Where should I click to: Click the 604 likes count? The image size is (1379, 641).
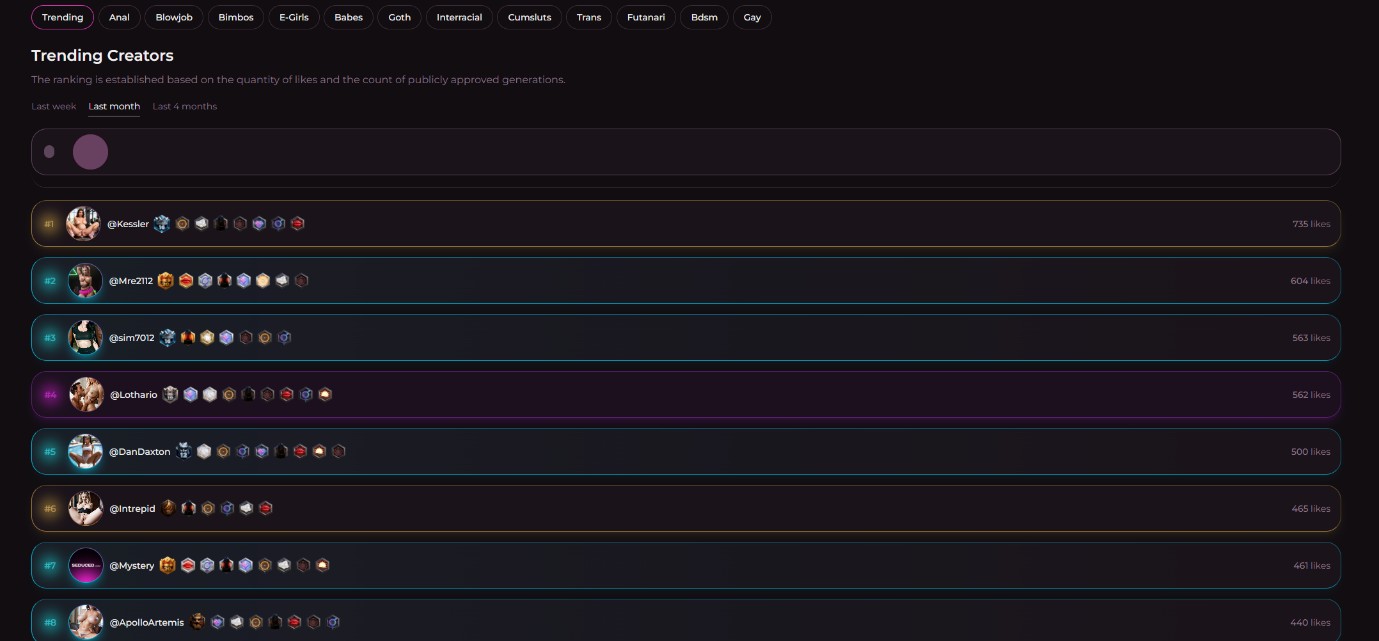[x=1310, y=281]
